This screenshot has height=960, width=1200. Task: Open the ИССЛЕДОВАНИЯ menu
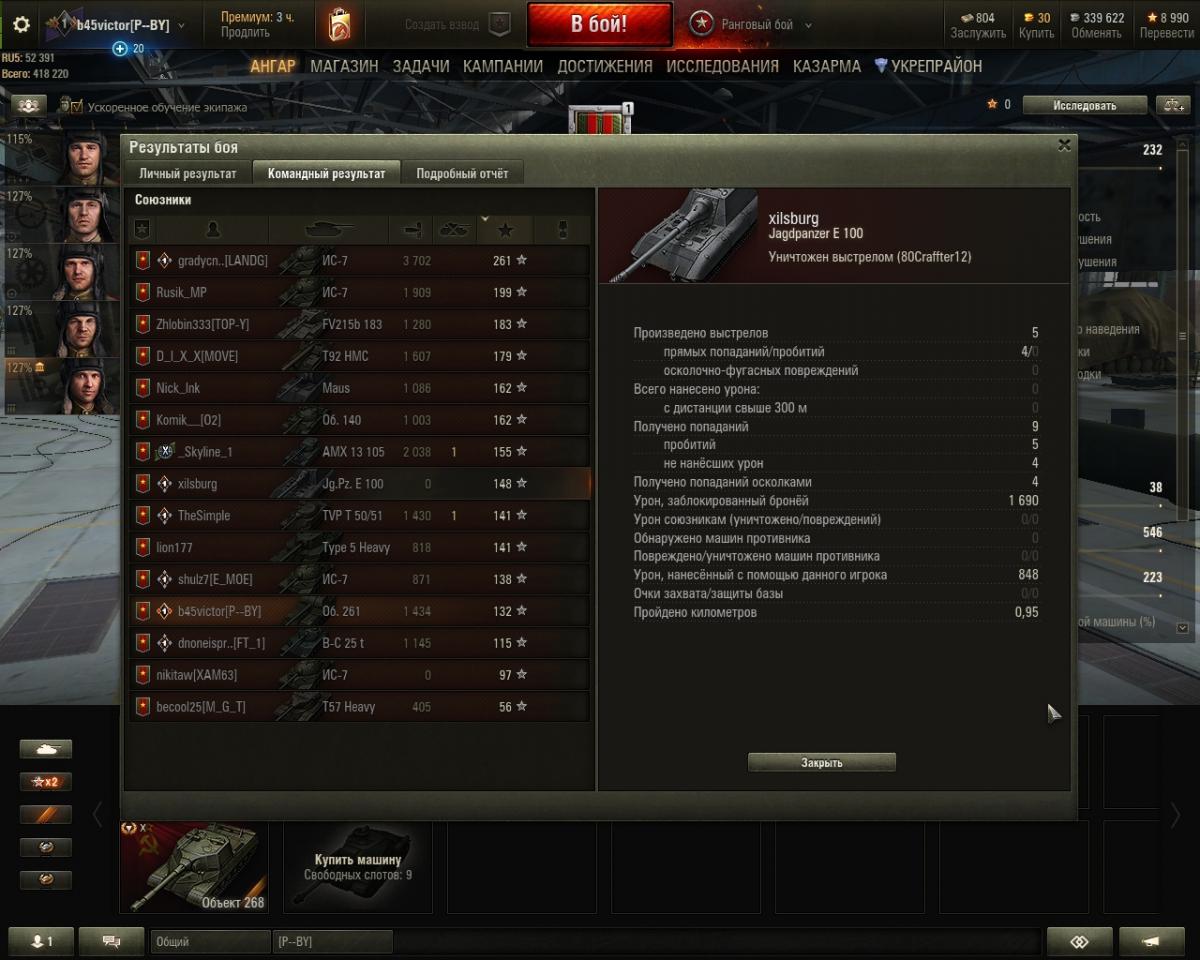click(722, 66)
